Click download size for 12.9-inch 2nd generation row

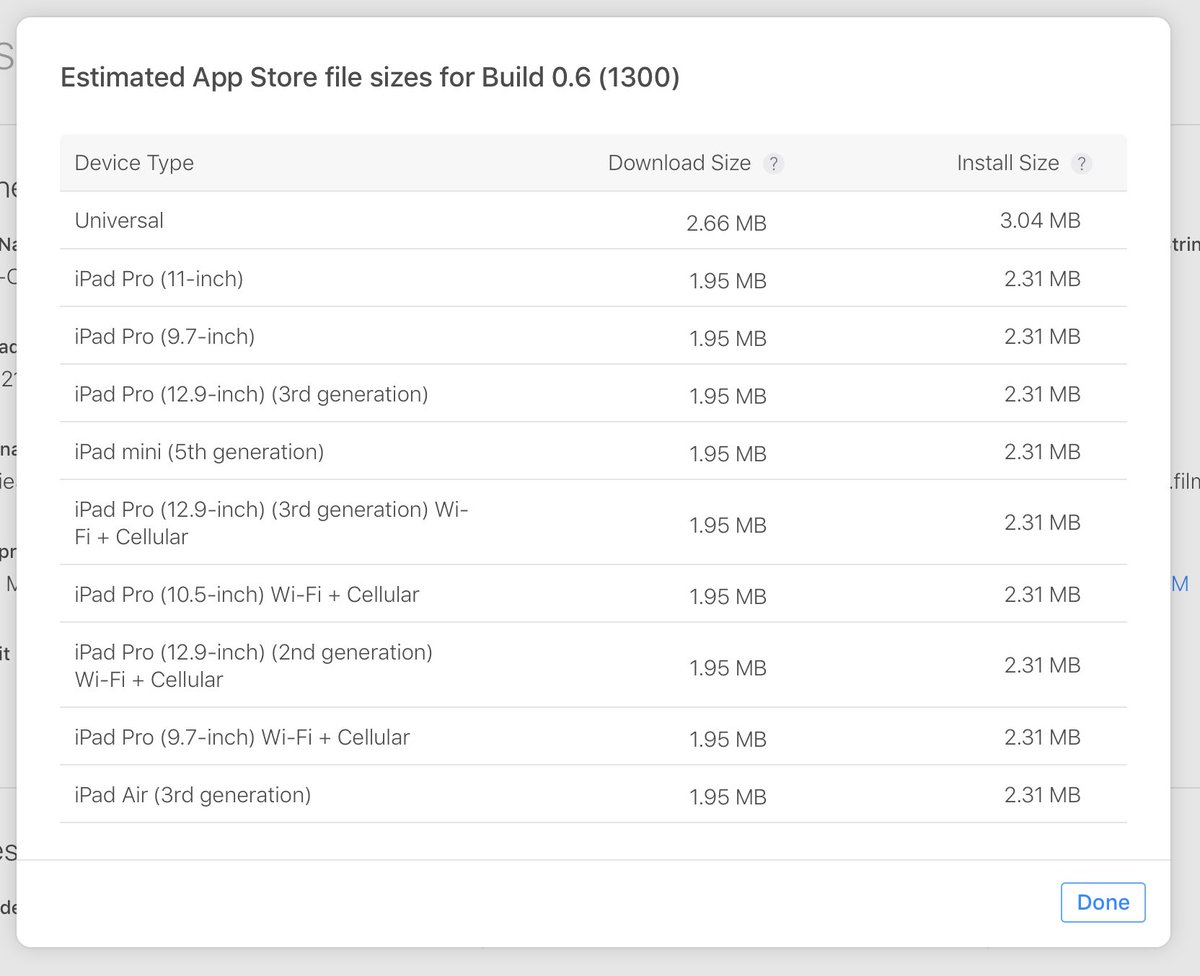coord(728,668)
